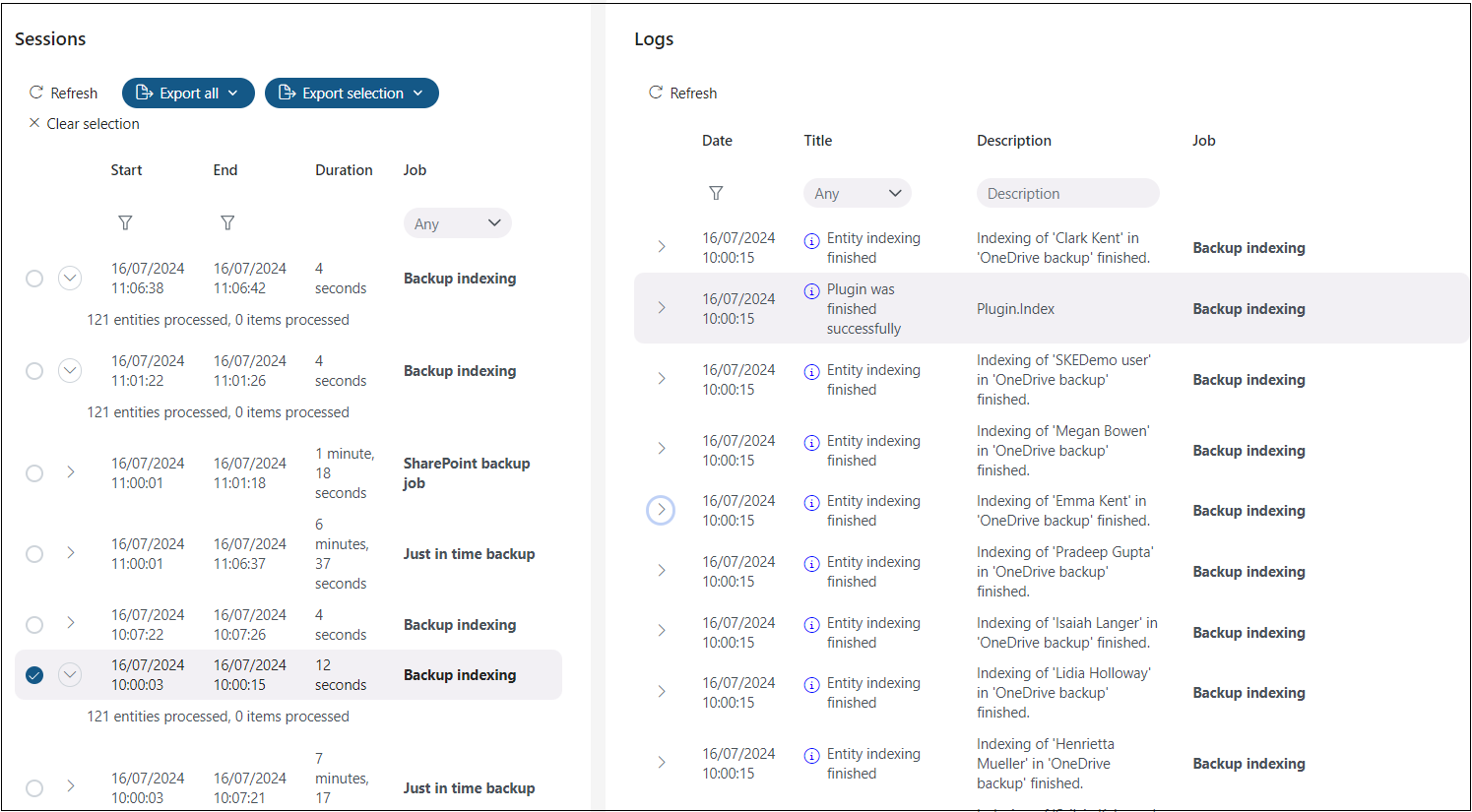1472x812 pixels.
Task: Select the 11:06:38 Backup indexing session radio
Action: (x=34, y=279)
